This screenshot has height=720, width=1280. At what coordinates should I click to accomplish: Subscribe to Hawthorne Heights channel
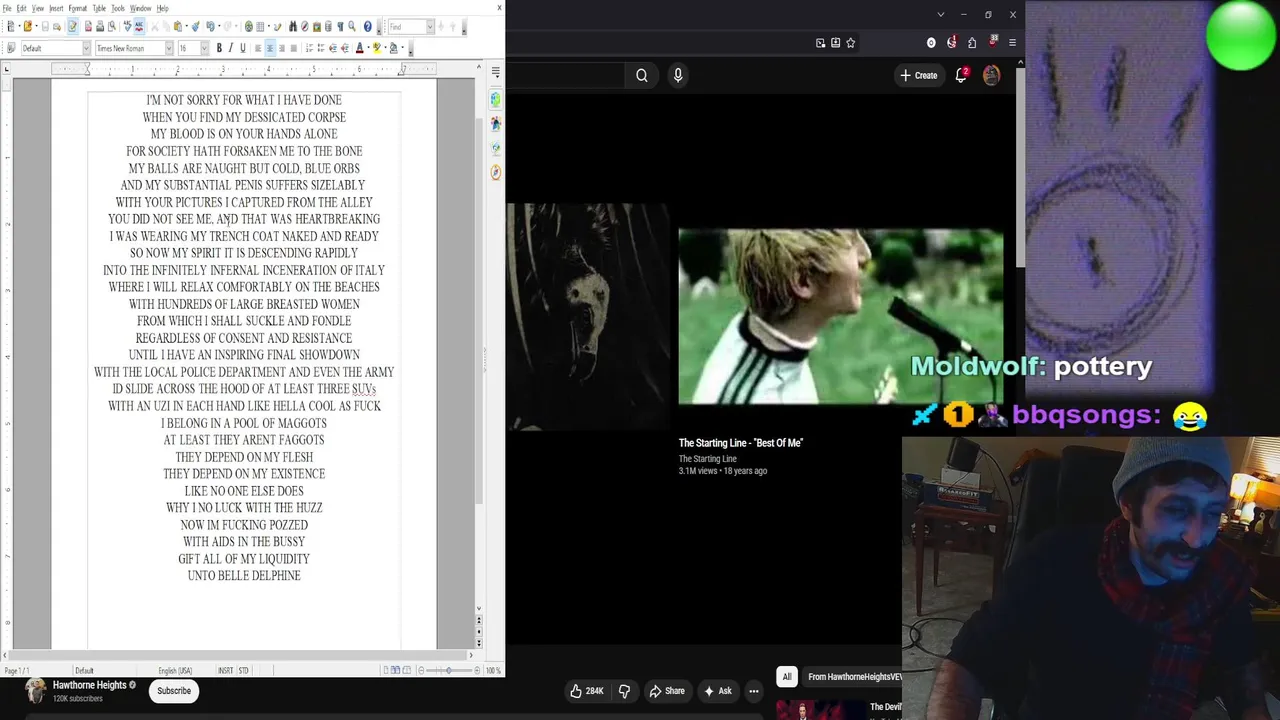click(173, 691)
